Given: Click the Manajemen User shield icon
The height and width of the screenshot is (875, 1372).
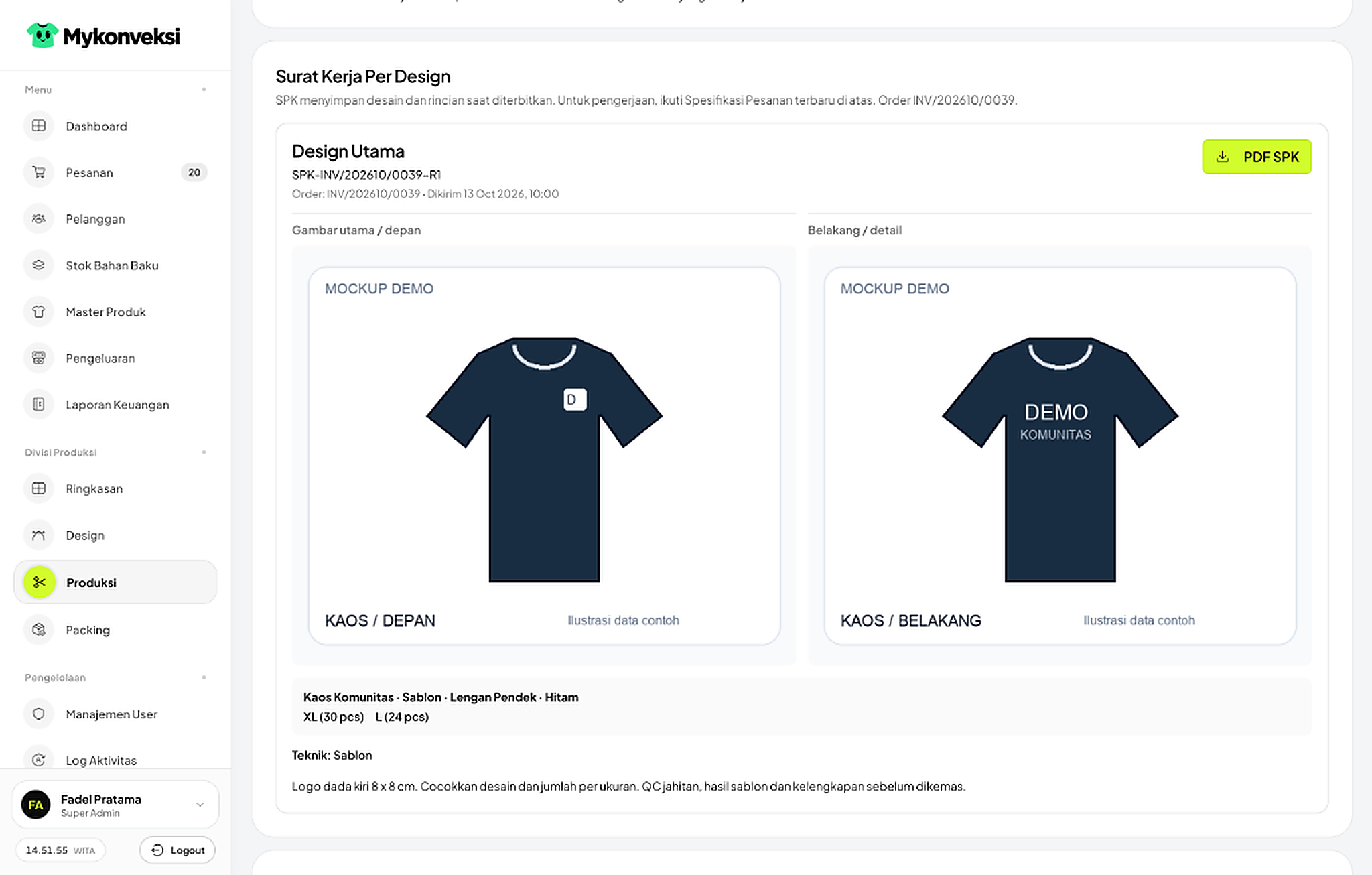Looking at the screenshot, I should pos(39,714).
